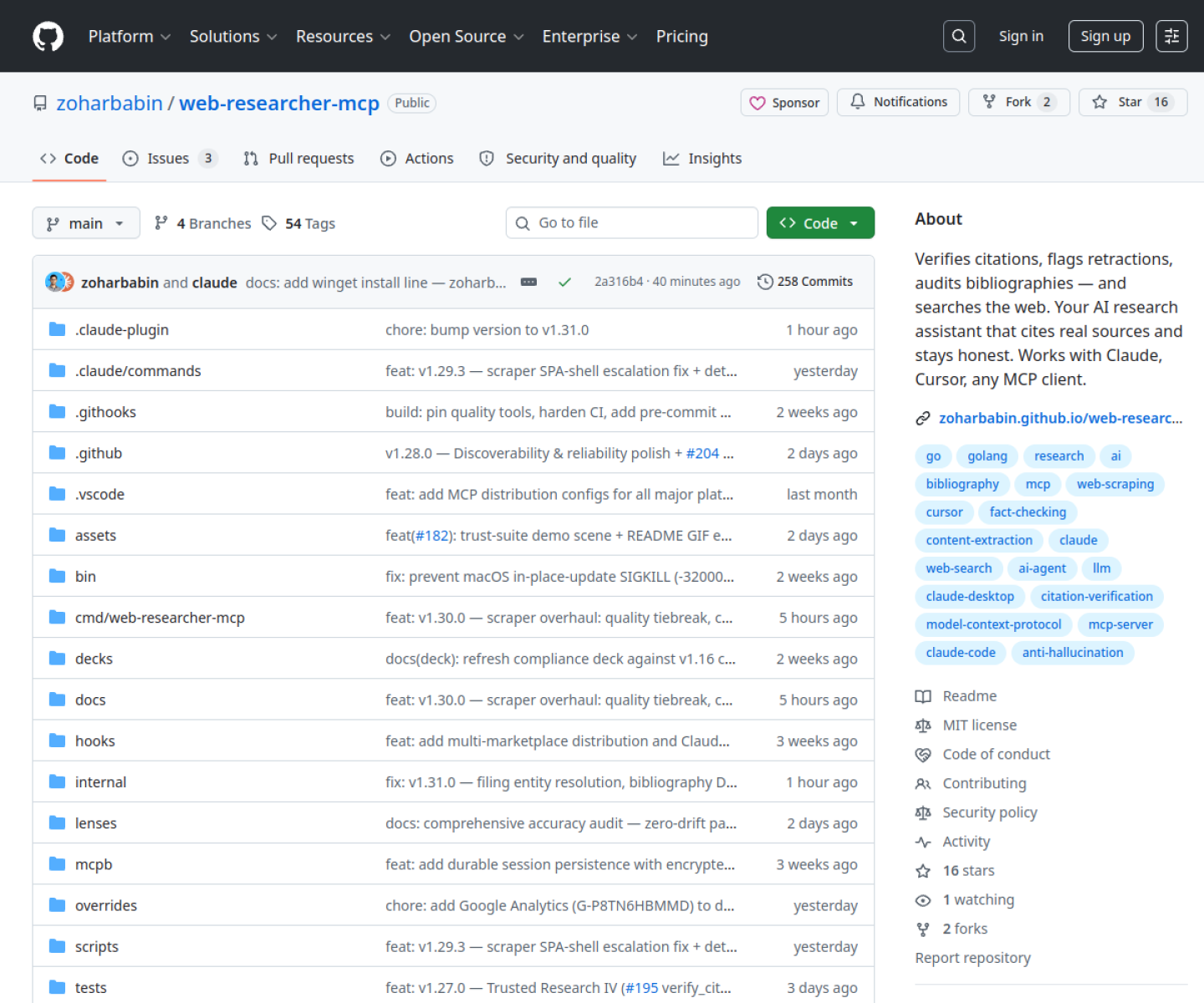
Task: Open the GitHub home logo
Action: point(48,37)
